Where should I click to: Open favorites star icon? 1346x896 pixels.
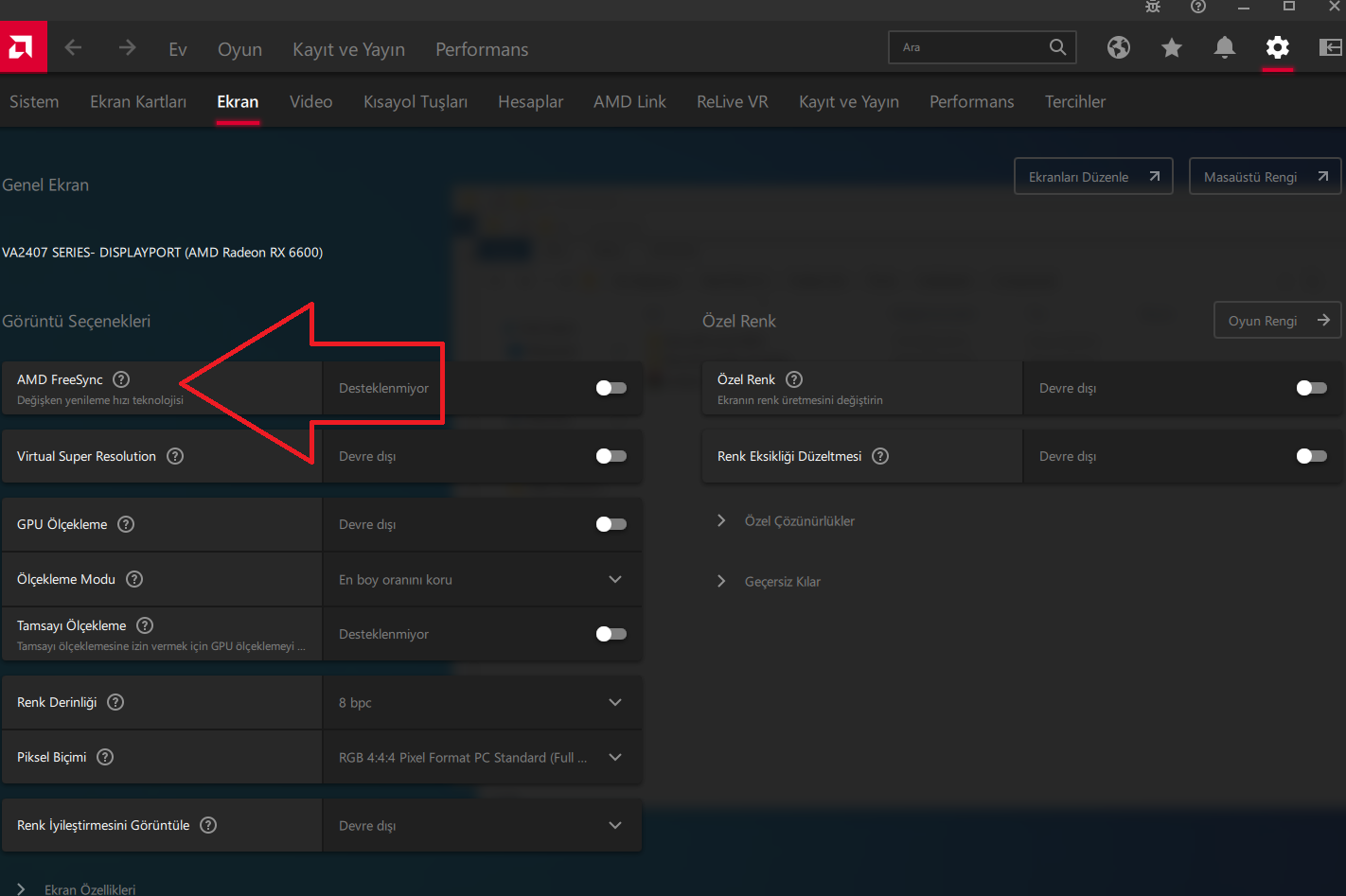coord(1172,47)
